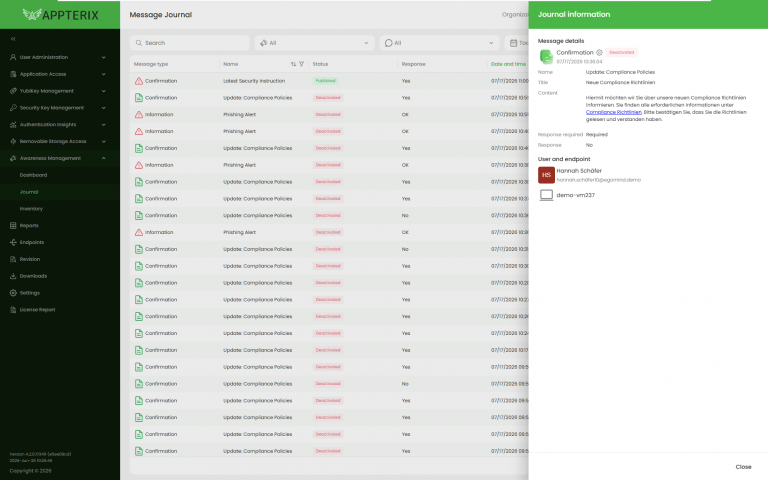Click the endpoint name demo-vm237
This screenshot has width=768, height=480.
[576, 195]
